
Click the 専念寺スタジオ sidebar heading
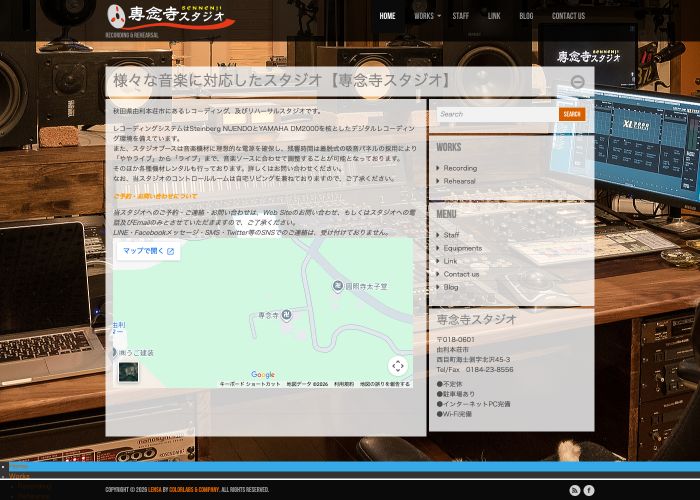pyautogui.click(x=476, y=319)
